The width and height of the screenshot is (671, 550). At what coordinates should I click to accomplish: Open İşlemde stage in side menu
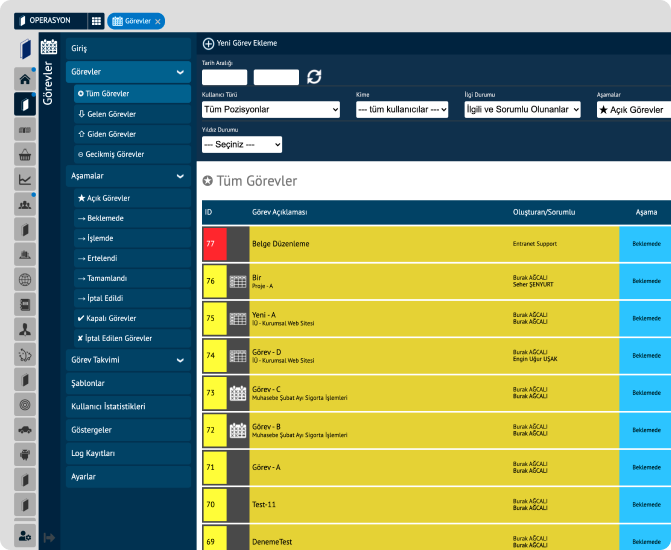coord(132,238)
